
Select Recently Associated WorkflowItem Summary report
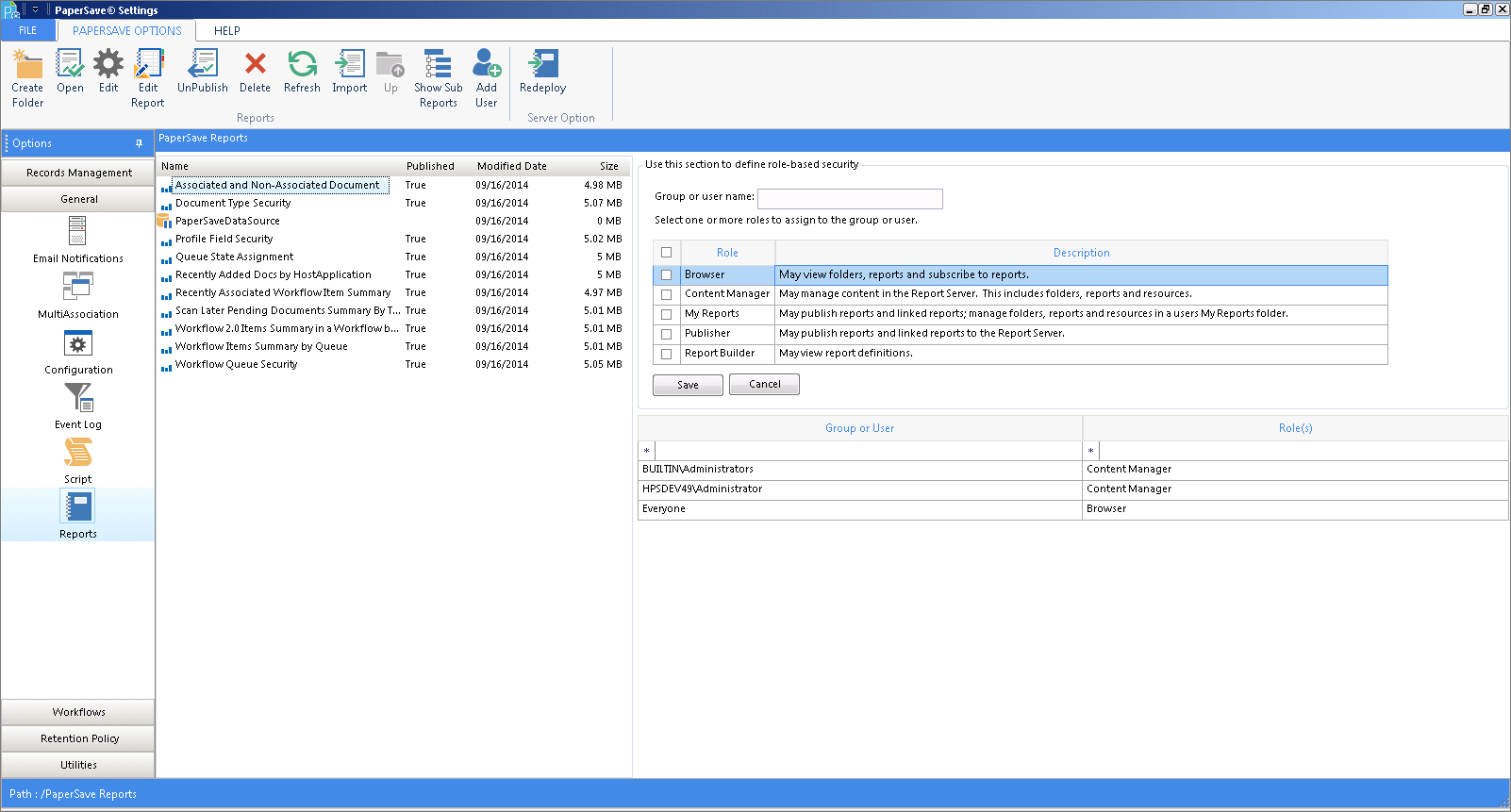283,292
